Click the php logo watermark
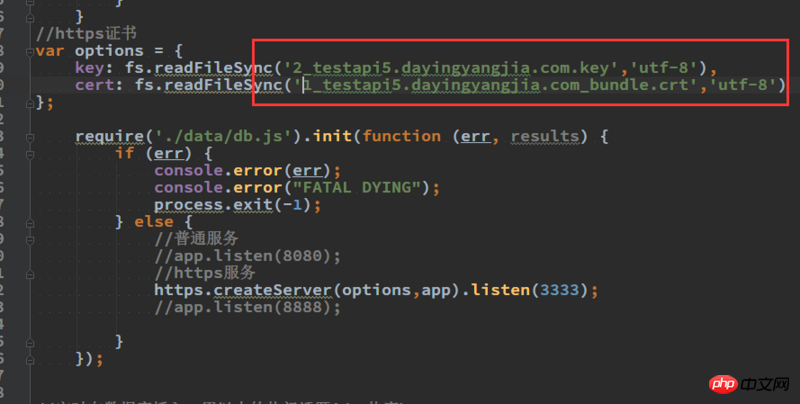 (723, 384)
